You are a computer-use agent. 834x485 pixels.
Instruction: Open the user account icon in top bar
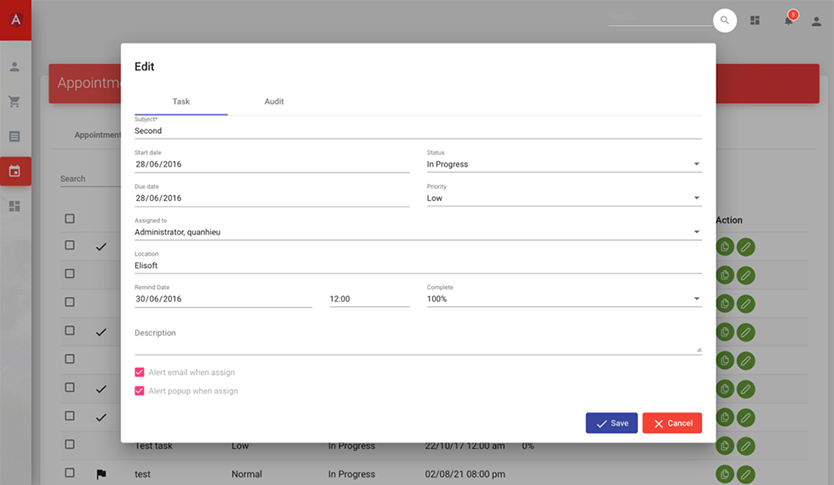coord(816,21)
